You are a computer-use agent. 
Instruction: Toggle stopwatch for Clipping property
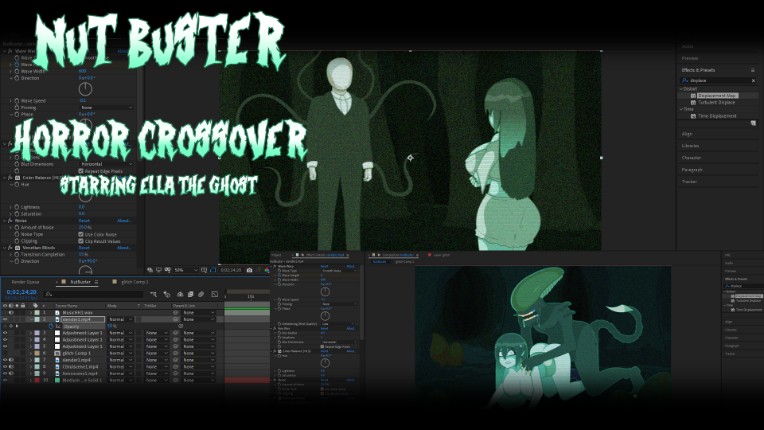point(17,241)
